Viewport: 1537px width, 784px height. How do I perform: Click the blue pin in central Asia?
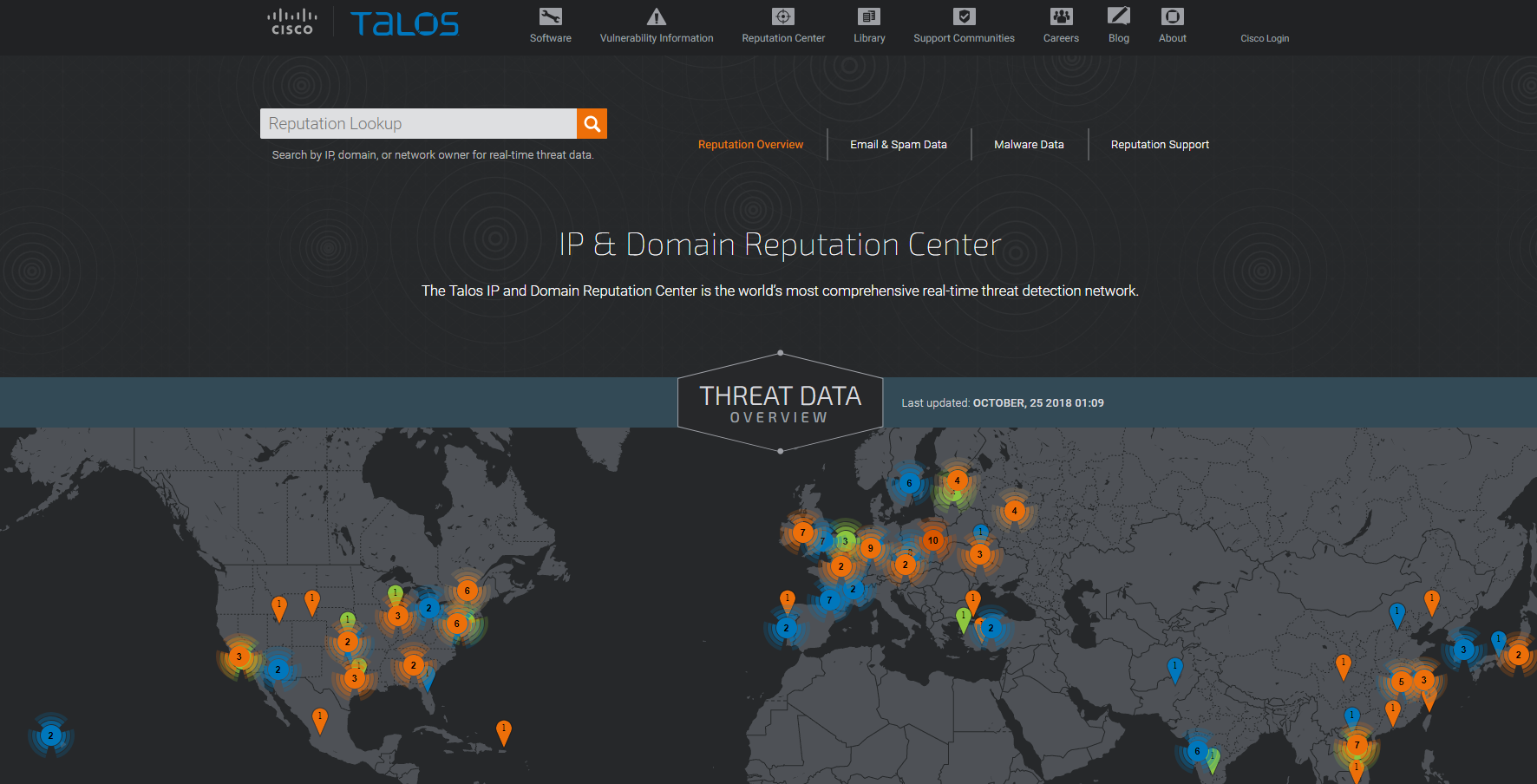tap(1174, 670)
